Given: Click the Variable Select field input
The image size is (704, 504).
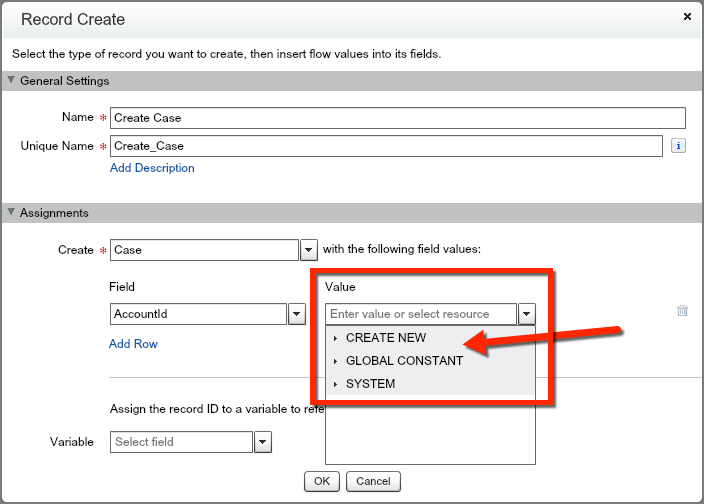Looking at the screenshot, I should (x=181, y=442).
